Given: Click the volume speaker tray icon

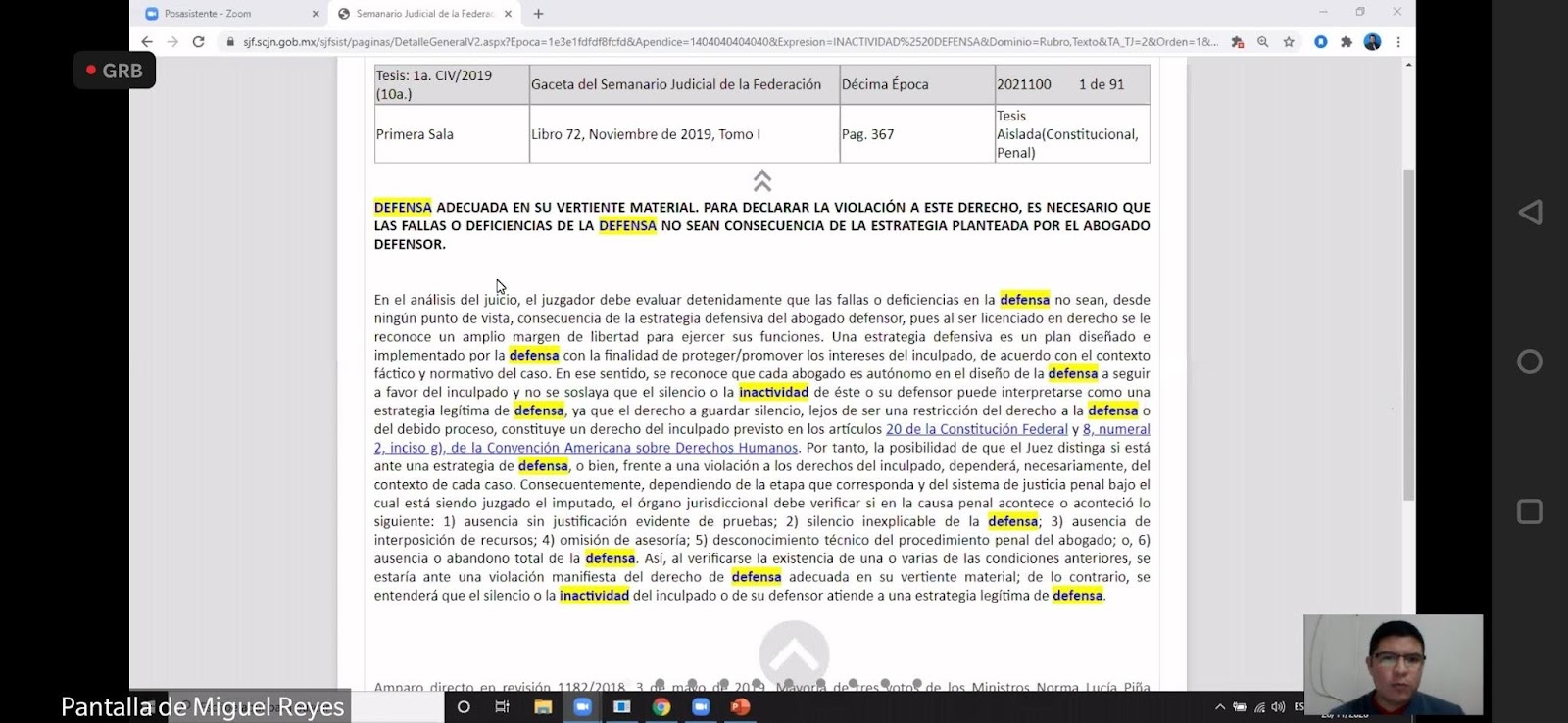Looking at the screenshot, I should click(x=1278, y=706).
